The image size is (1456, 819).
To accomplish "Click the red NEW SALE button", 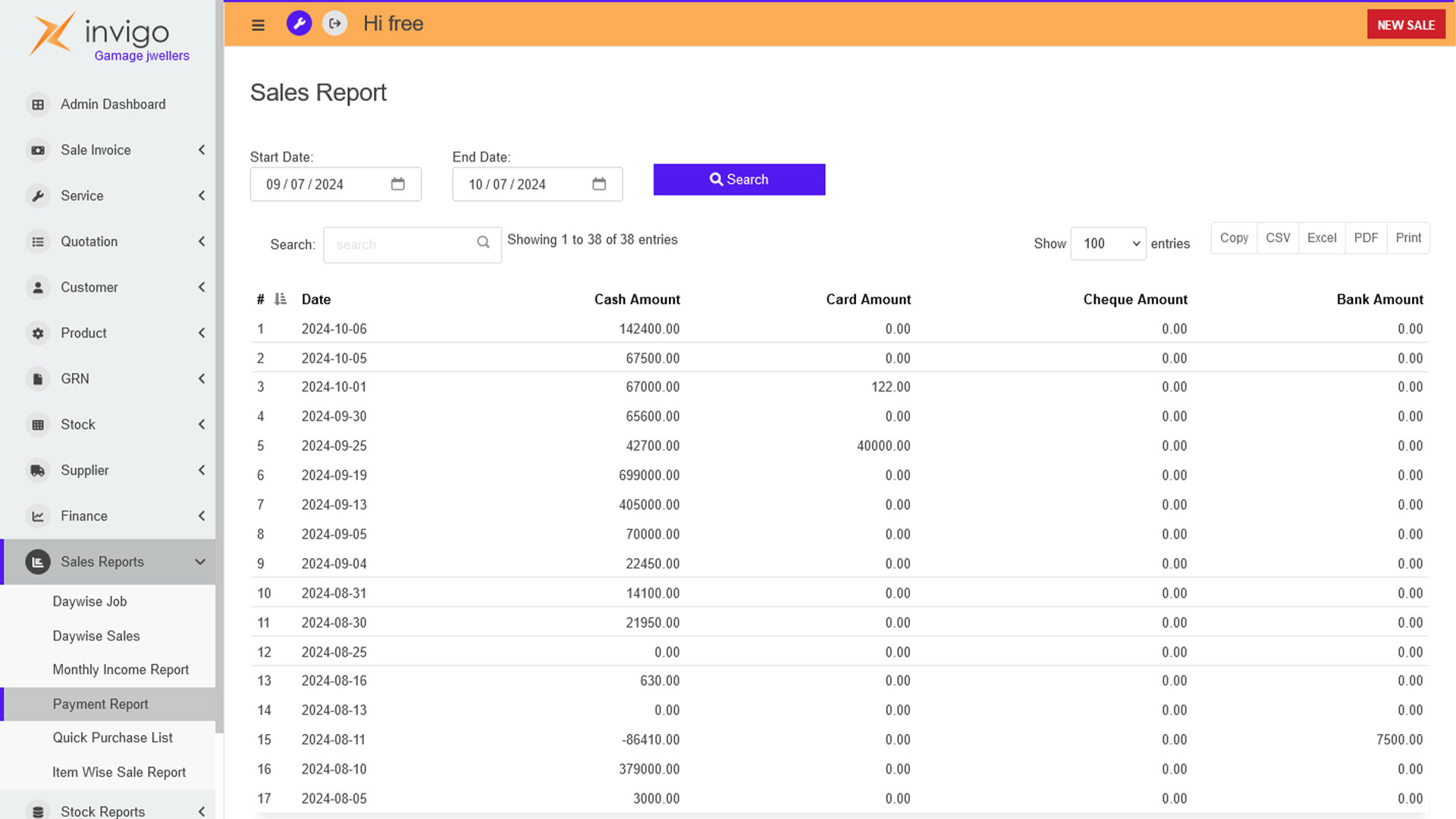I will tap(1406, 25).
